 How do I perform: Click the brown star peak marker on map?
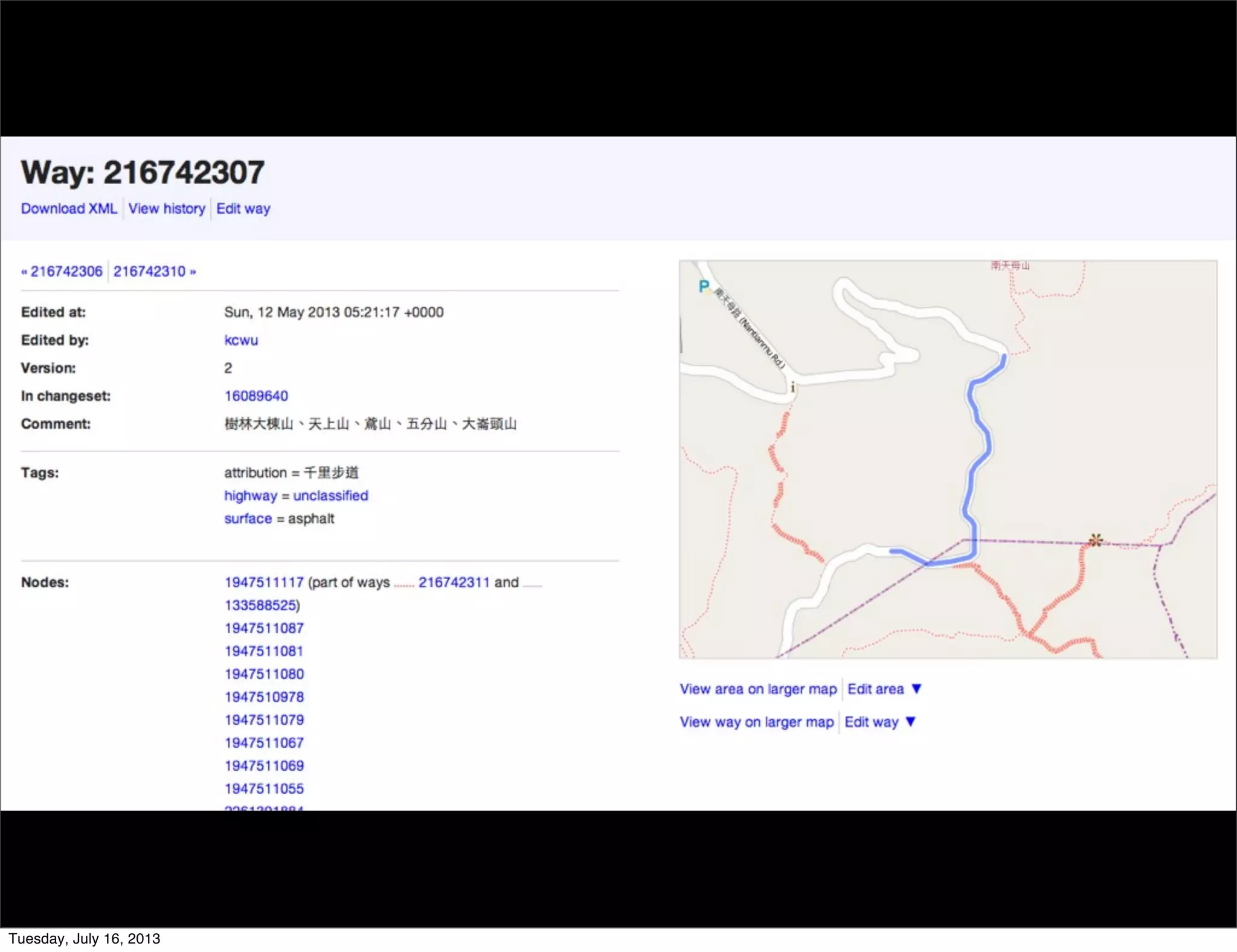(x=1096, y=539)
